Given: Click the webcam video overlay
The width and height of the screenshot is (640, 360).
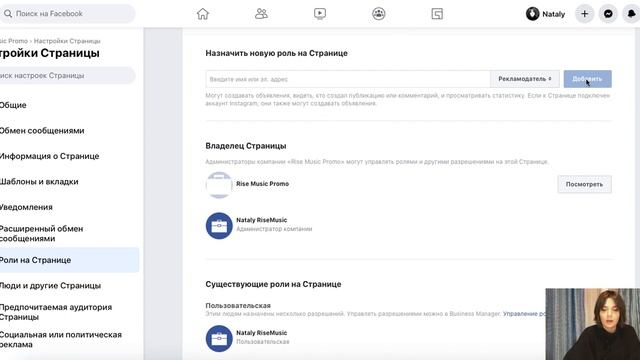Looking at the screenshot, I should tap(593, 324).
